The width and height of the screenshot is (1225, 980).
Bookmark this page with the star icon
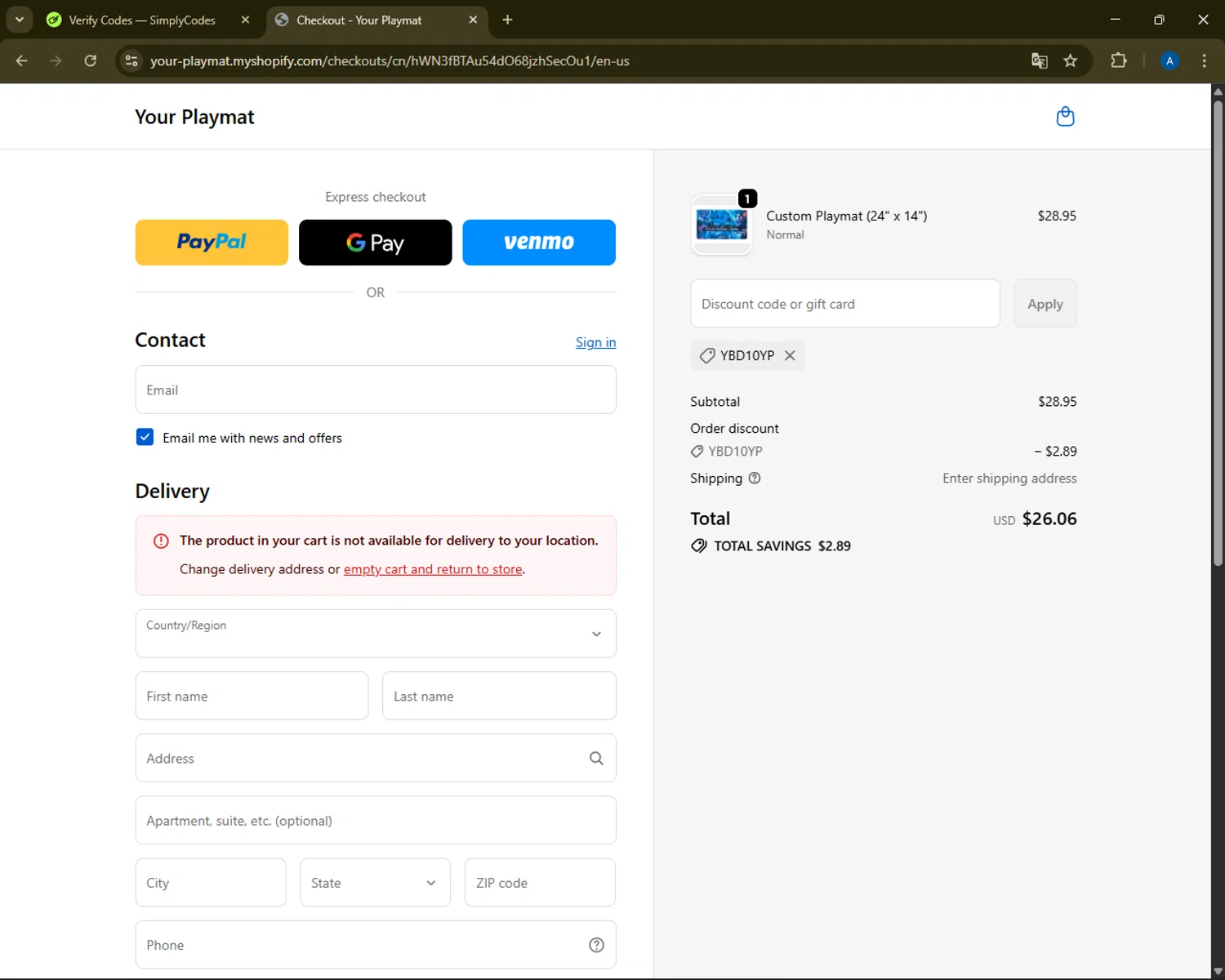pos(1071,60)
